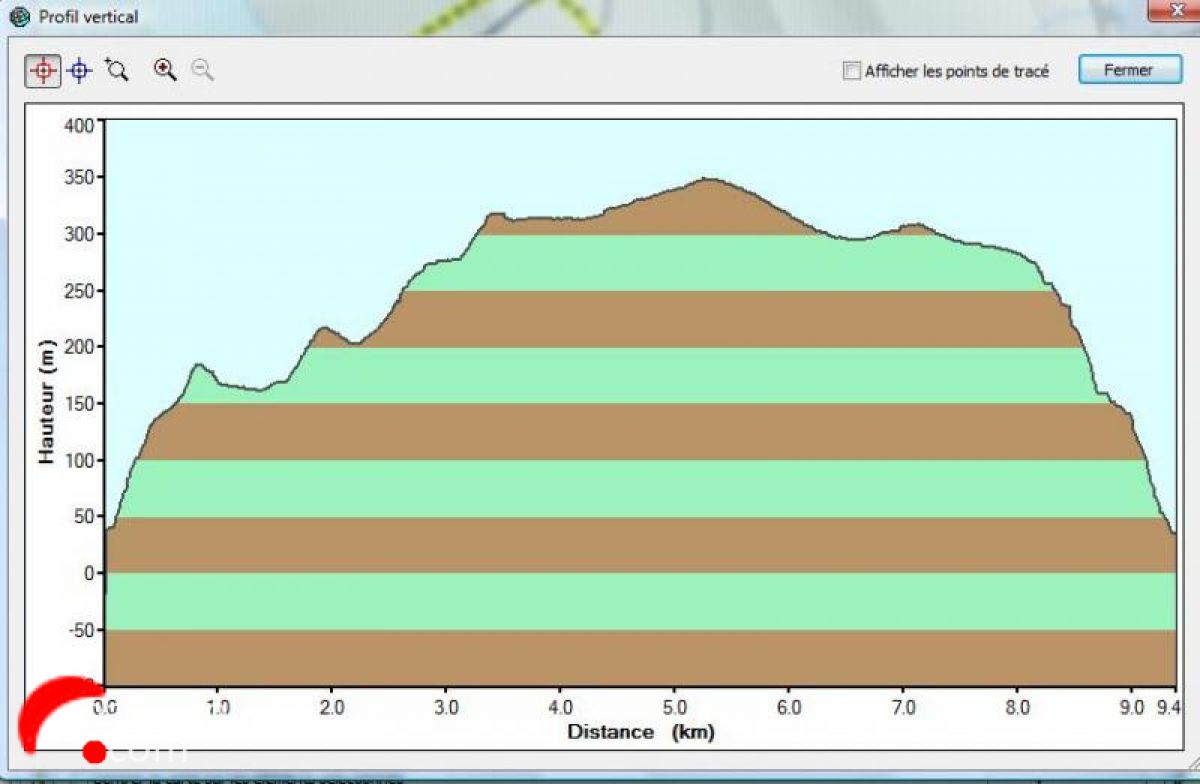Select the red crosshair cursor tool
The width and height of the screenshot is (1200, 784).
click(42, 70)
